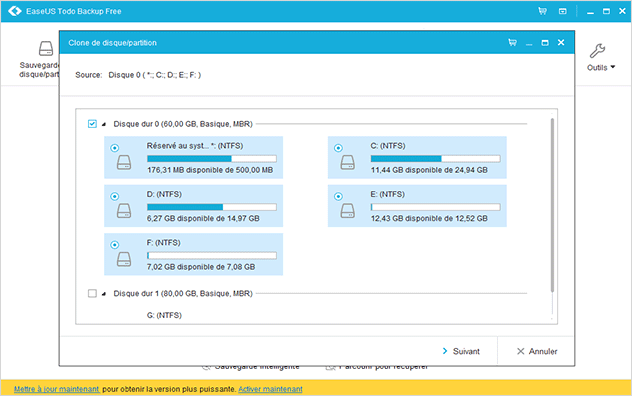Check the Disque dur 1 checkbox
The height and width of the screenshot is (396, 632).
tap(92, 293)
